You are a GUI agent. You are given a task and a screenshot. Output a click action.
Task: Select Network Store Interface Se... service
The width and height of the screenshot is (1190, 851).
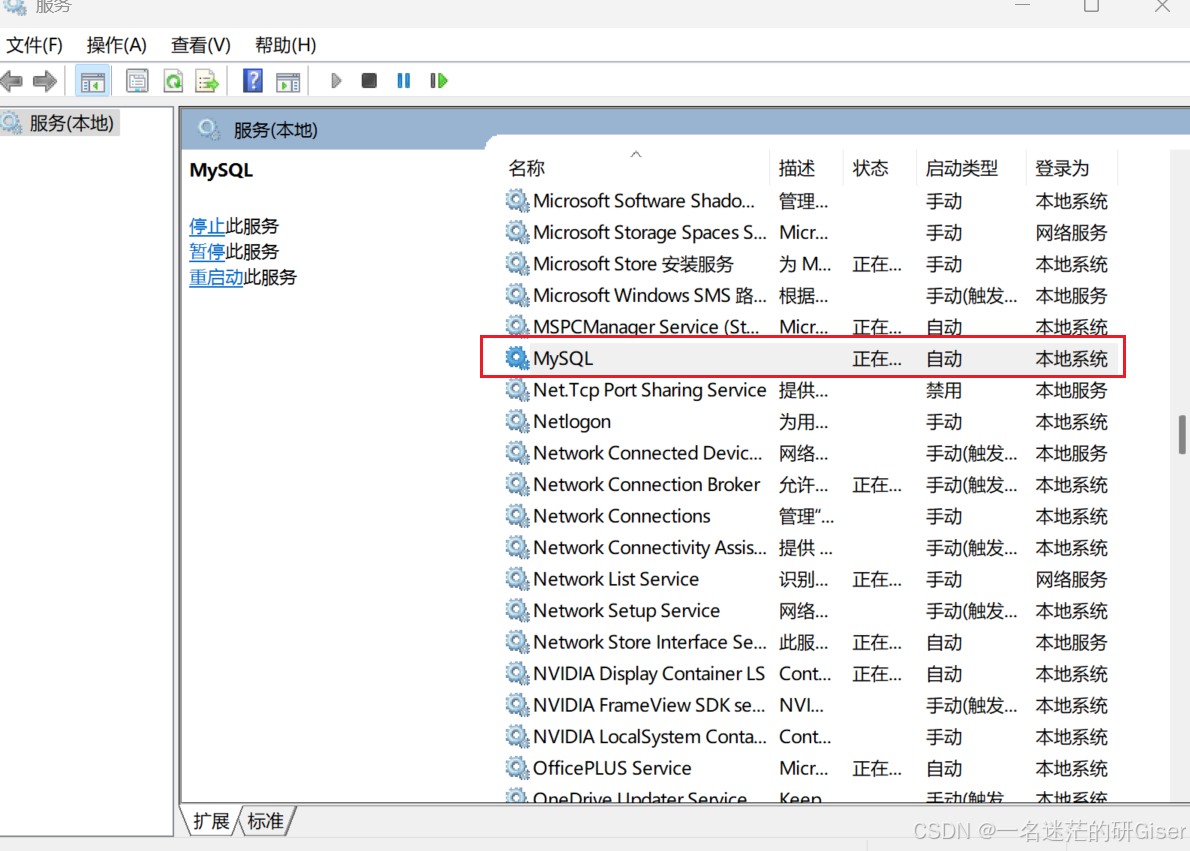650,642
